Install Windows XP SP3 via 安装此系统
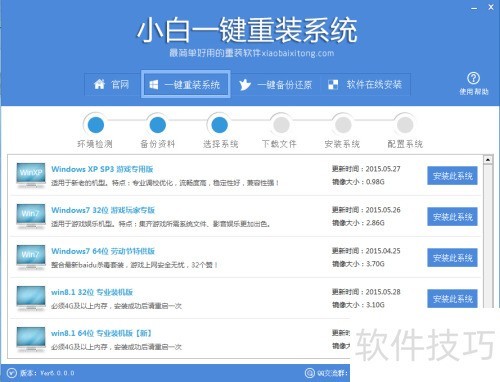The height and width of the screenshot is (382, 500). (452, 176)
